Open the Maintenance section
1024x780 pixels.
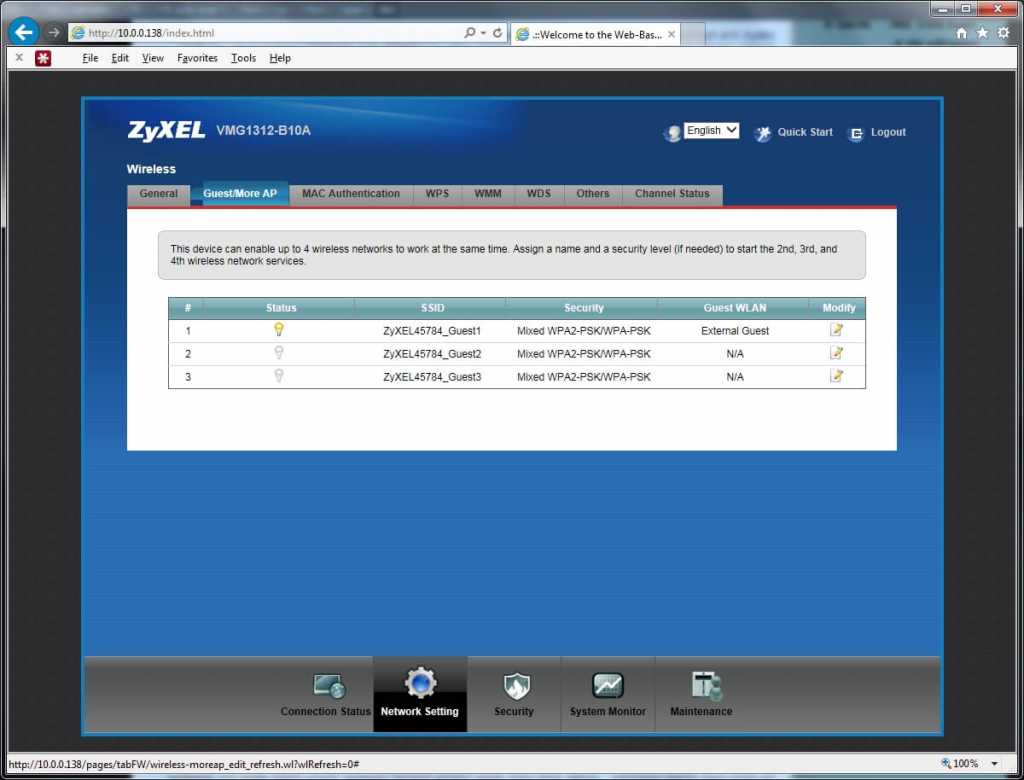coord(701,695)
